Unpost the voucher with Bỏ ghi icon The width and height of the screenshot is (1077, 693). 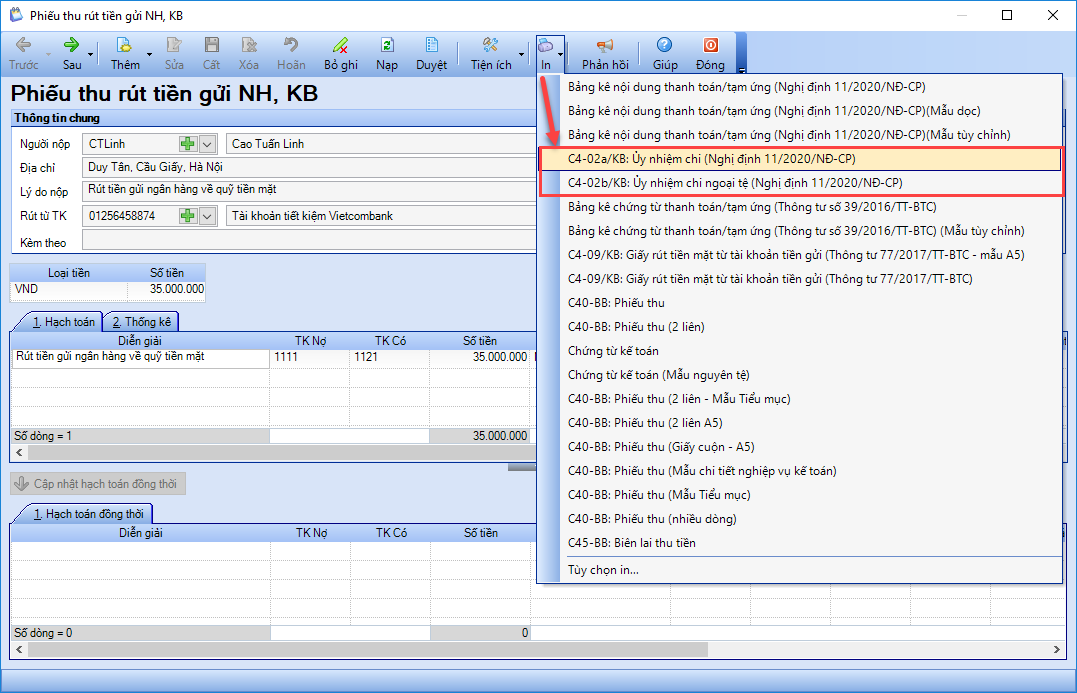coord(341,45)
